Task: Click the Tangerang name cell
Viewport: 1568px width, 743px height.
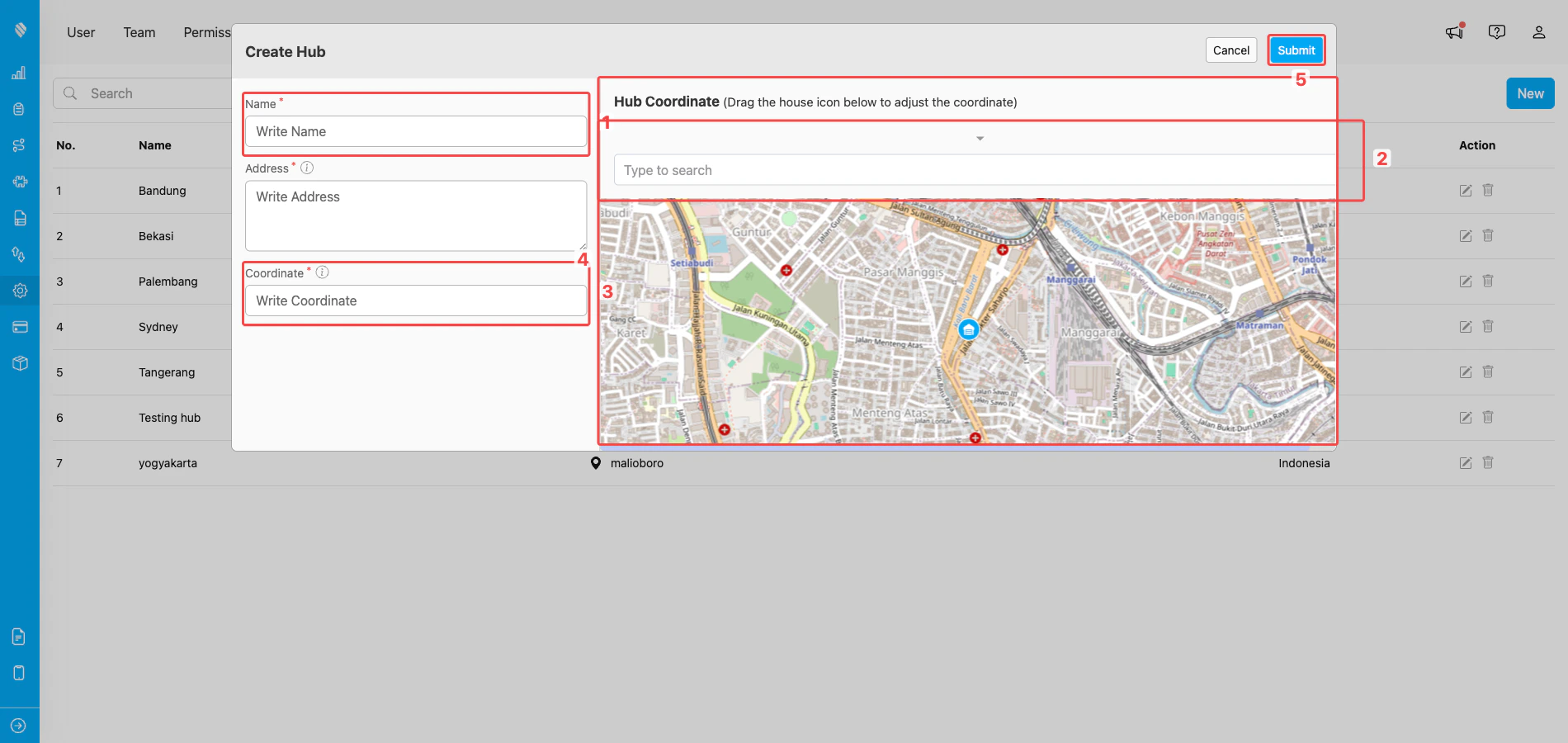Action: point(167,372)
